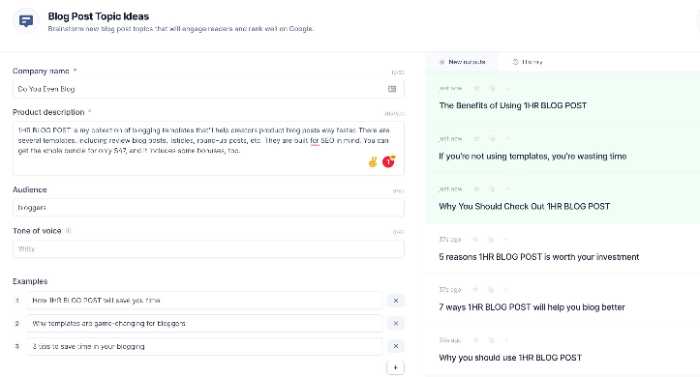Click the card icon inside Company name field
Viewport: 700px width, 377px height.
[x=392, y=89]
